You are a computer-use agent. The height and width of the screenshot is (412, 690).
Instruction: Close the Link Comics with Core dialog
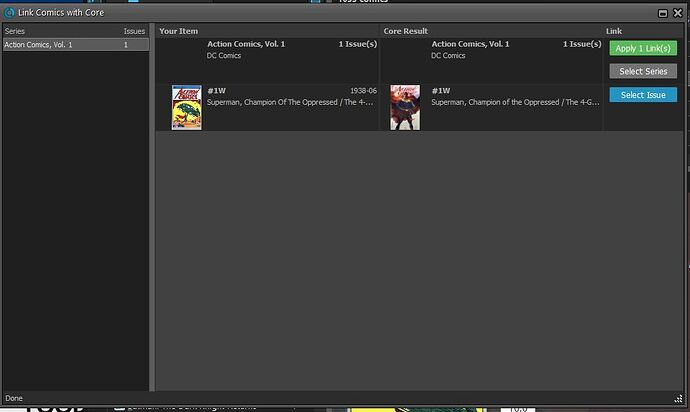tap(676, 12)
